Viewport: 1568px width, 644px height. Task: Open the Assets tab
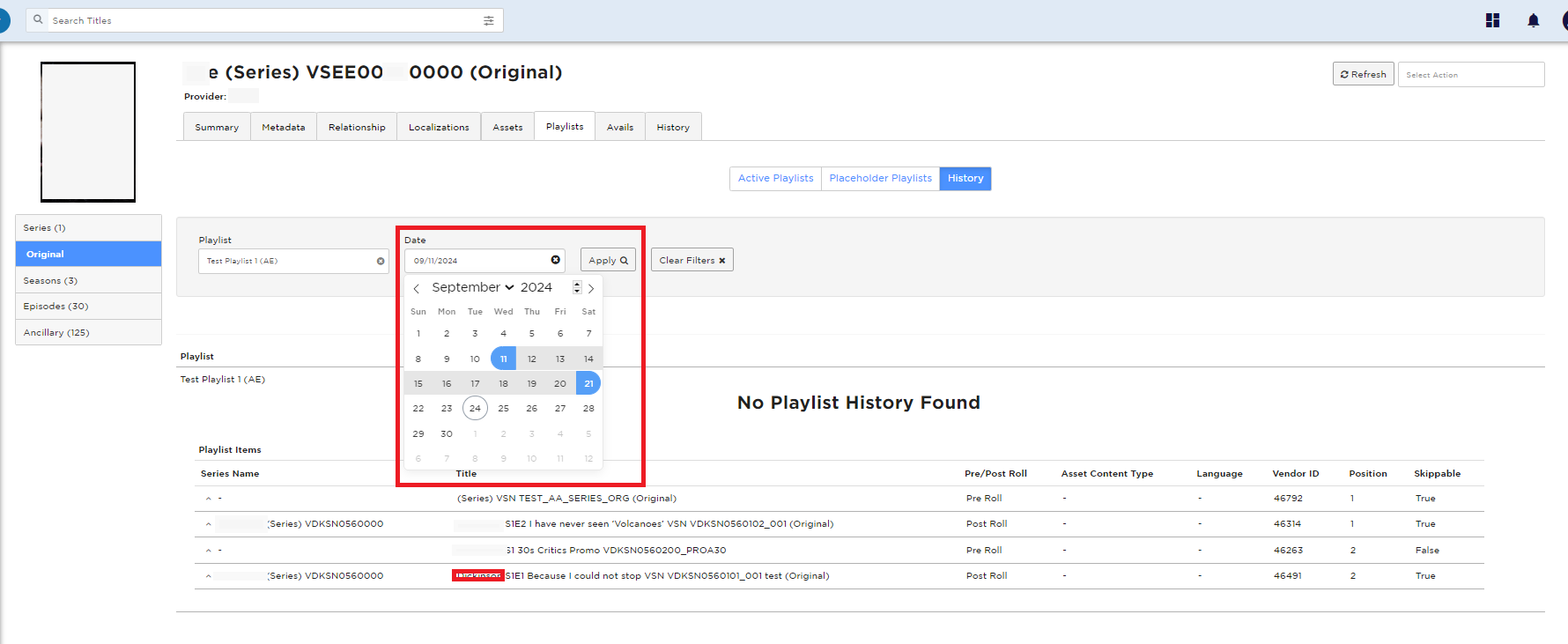[507, 127]
